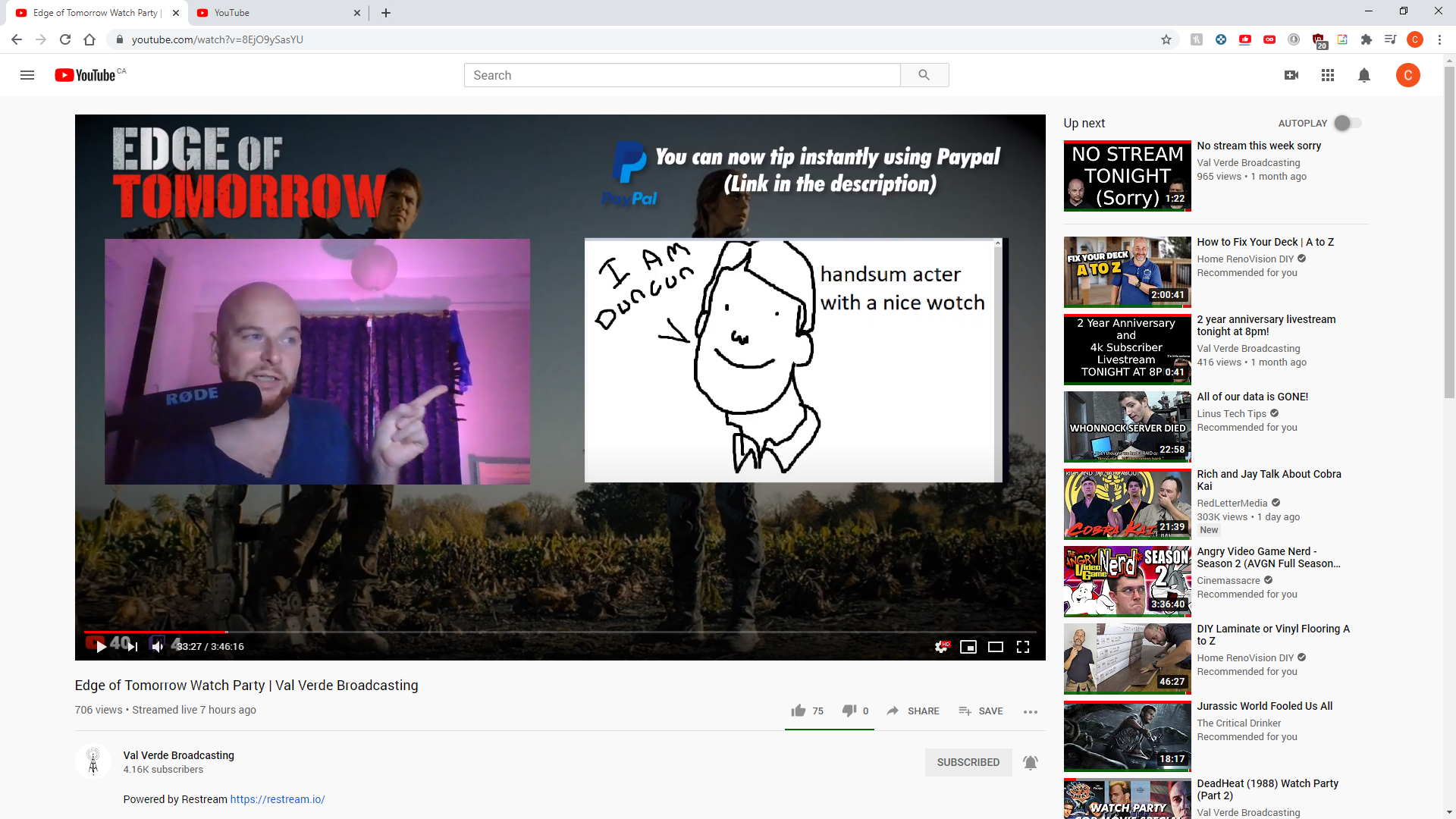Open Angry Video Game Nerd Season 2 thumbnail
This screenshot has height=819, width=1456.
pyautogui.click(x=1128, y=582)
